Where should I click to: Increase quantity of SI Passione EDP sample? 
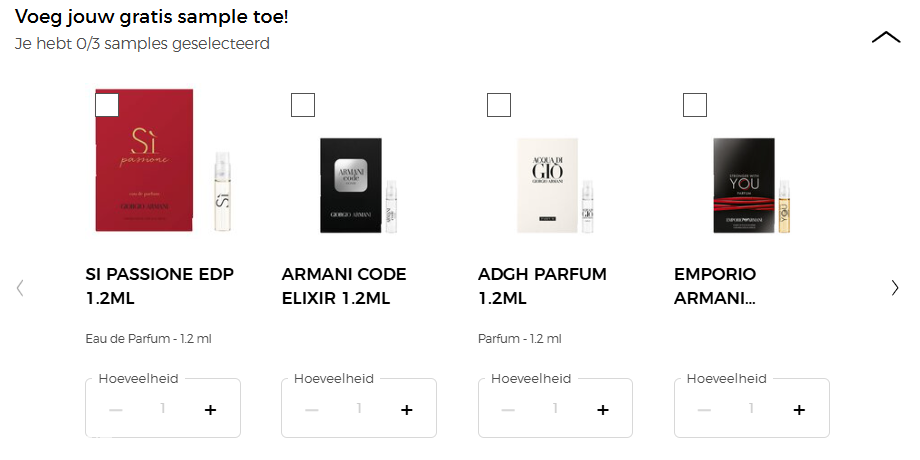coord(210,410)
